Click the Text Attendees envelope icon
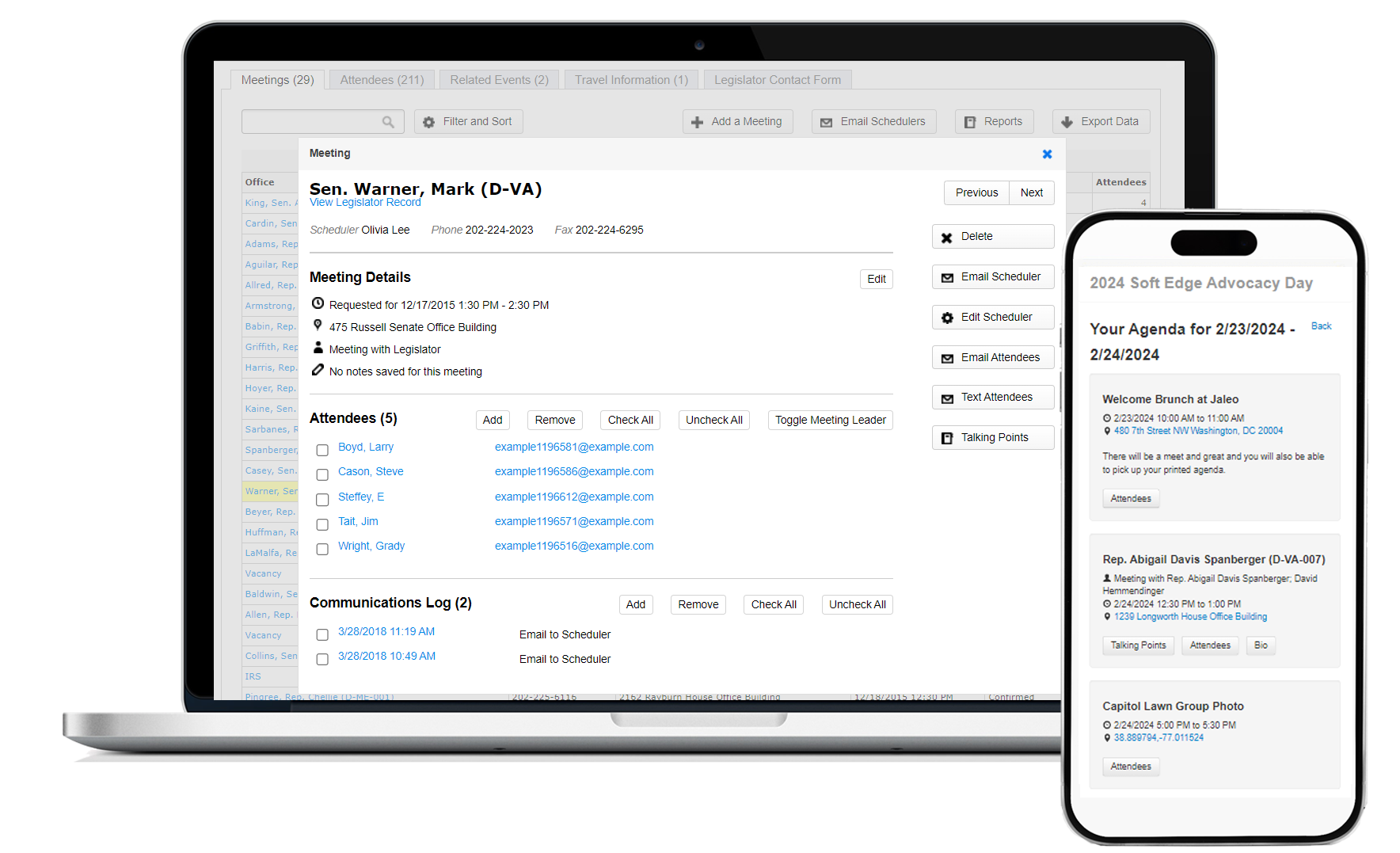This screenshot has height=853, width=1400. (x=947, y=398)
